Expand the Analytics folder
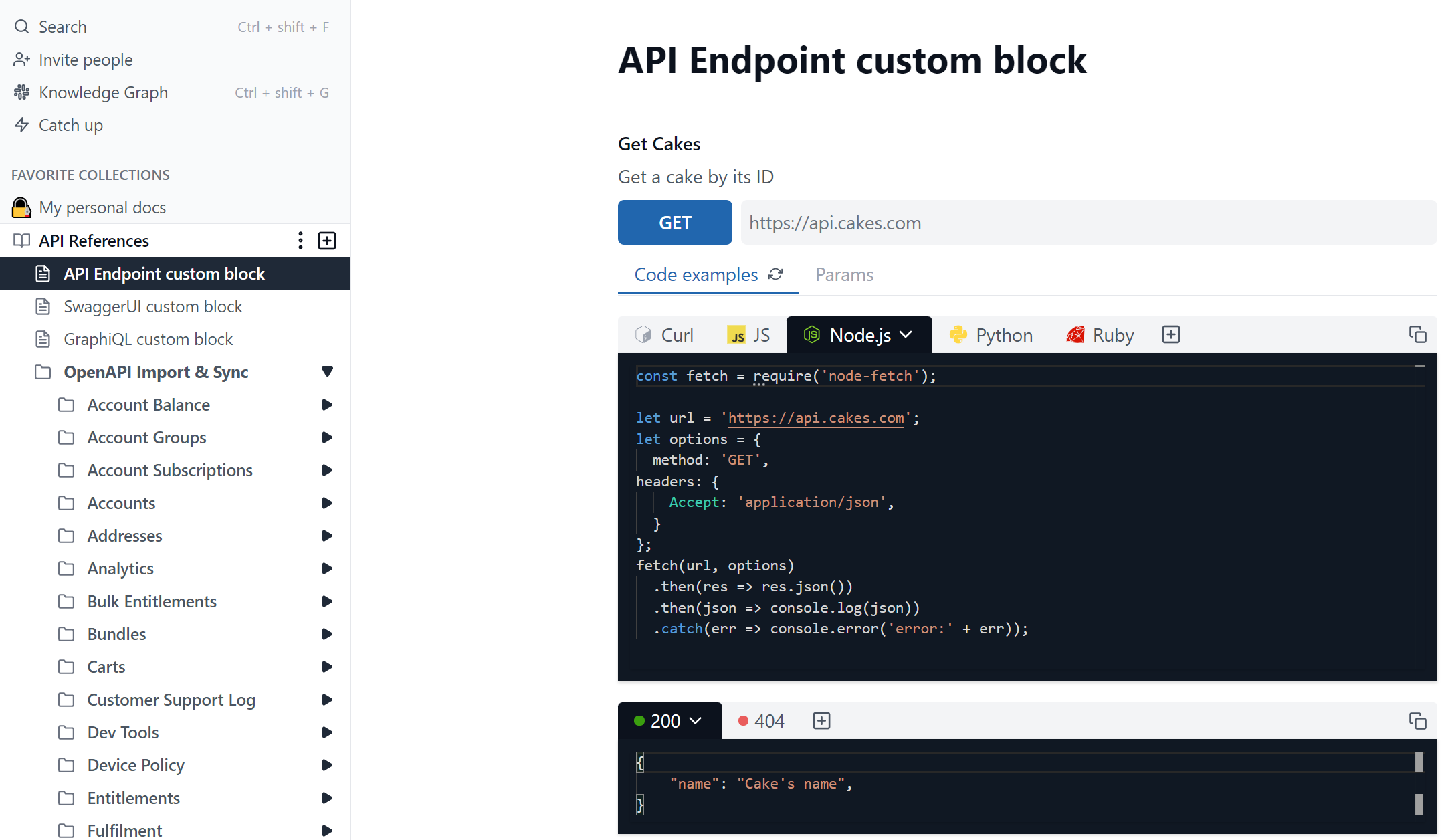The height and width of the screenshot is (840, 1444). tap(327, 568)
